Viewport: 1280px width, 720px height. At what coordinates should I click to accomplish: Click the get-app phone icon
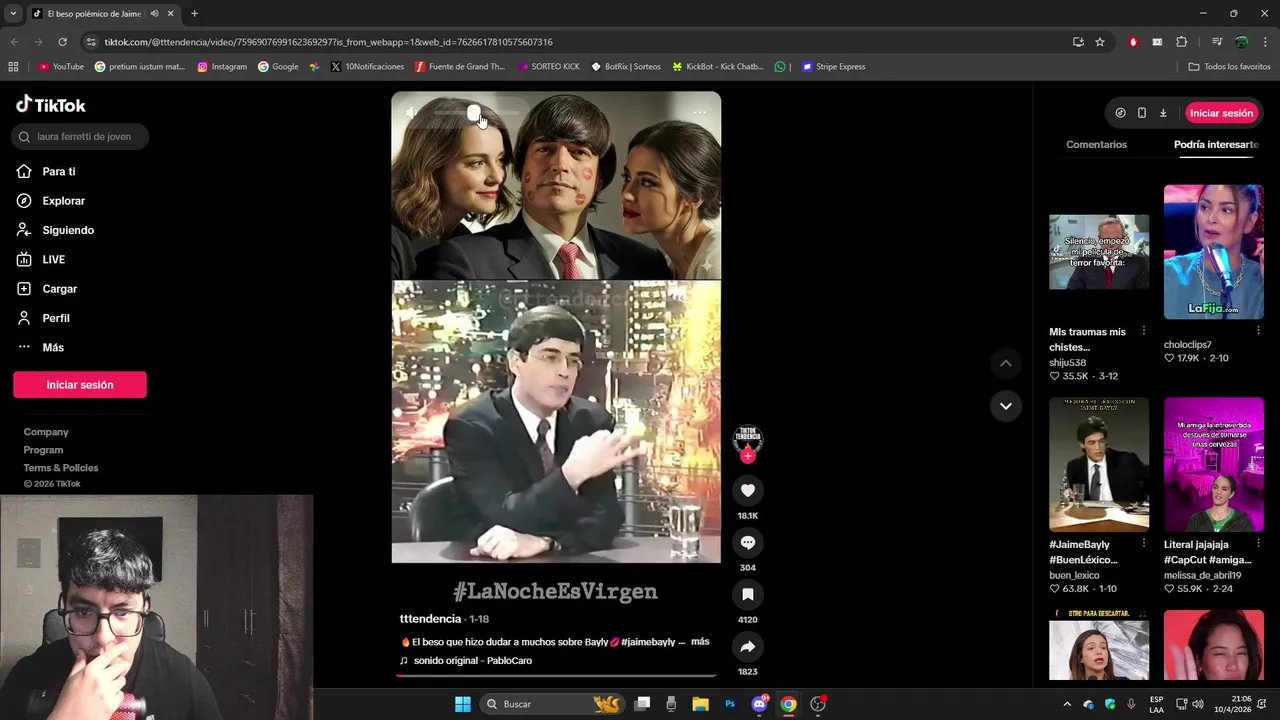click(x=1142, y=113)
